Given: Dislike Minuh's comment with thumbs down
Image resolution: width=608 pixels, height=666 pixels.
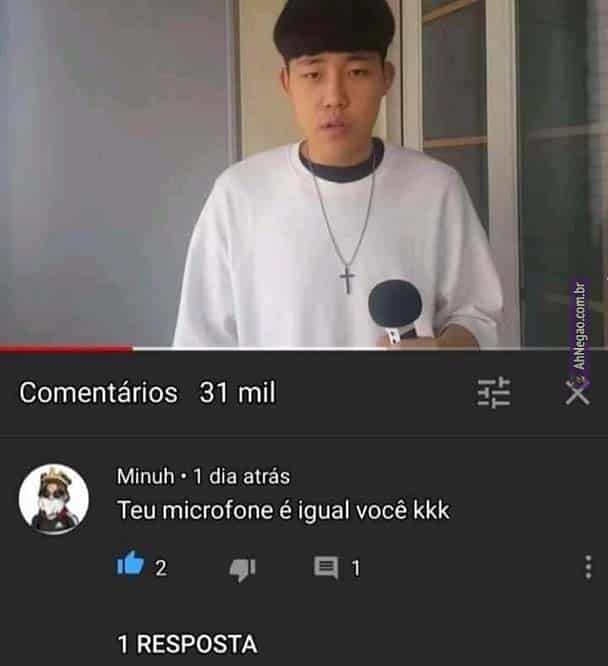Looking at the screenshot, I should pyautogui.click(x=242, y=570).
